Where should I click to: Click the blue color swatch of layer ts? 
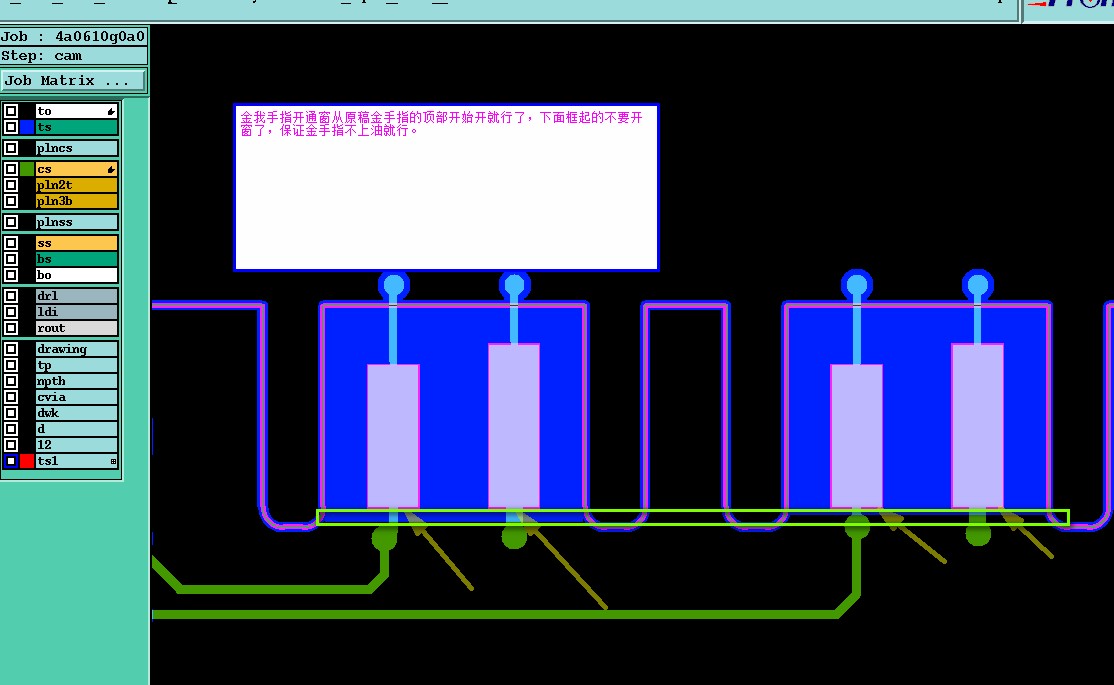27,127
